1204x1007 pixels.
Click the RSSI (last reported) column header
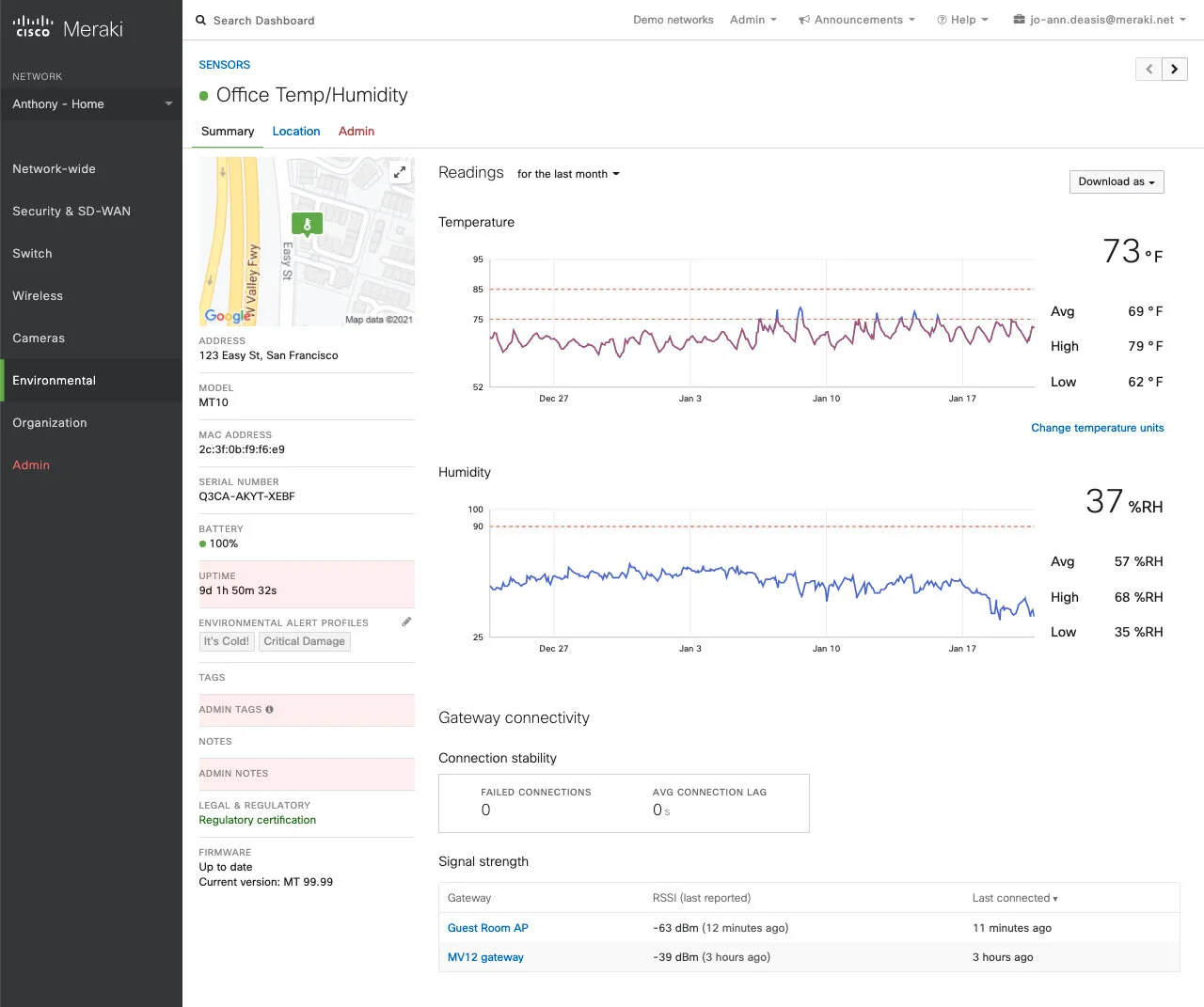702,898
